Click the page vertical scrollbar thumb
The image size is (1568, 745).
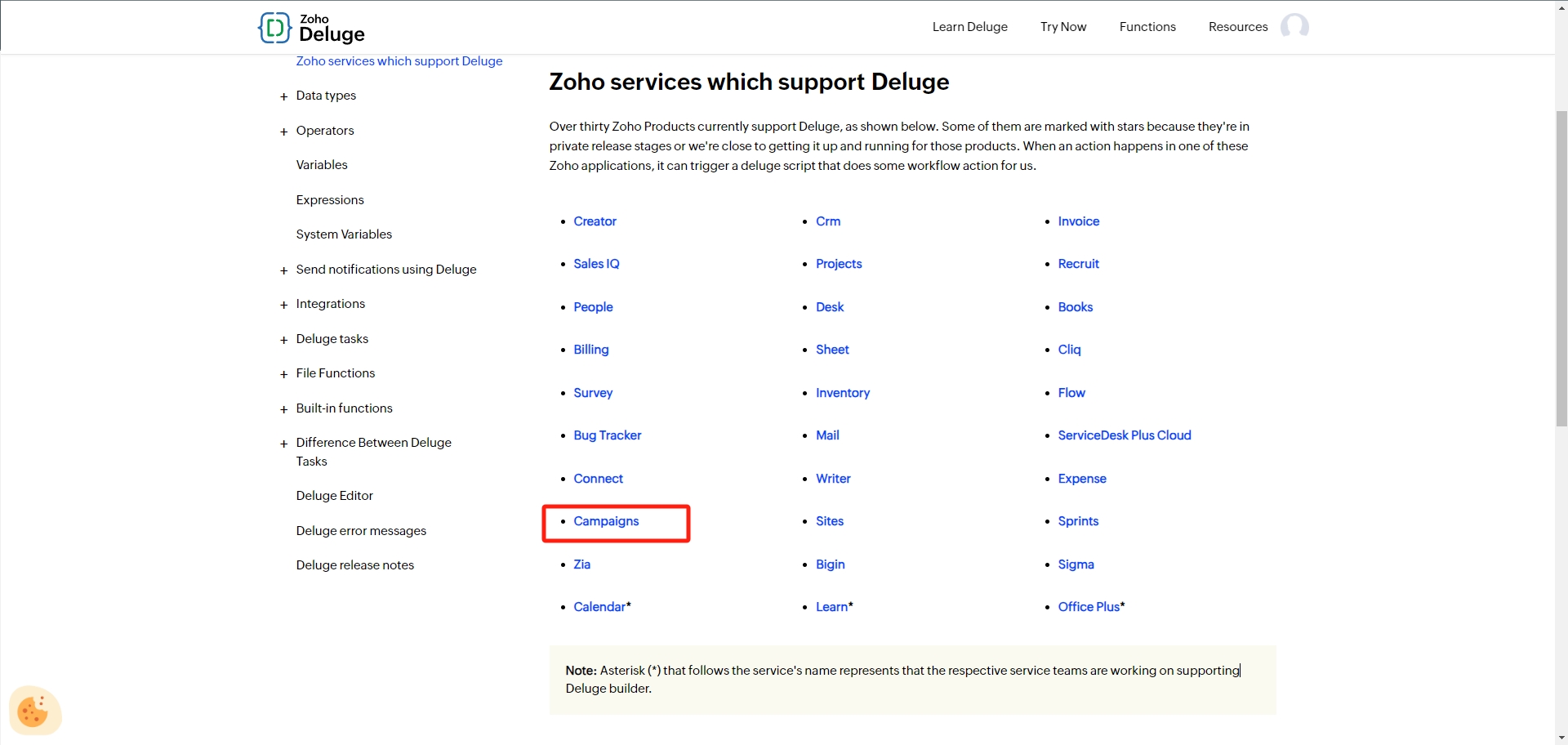pyautogui.click(x=1561, y=268)
